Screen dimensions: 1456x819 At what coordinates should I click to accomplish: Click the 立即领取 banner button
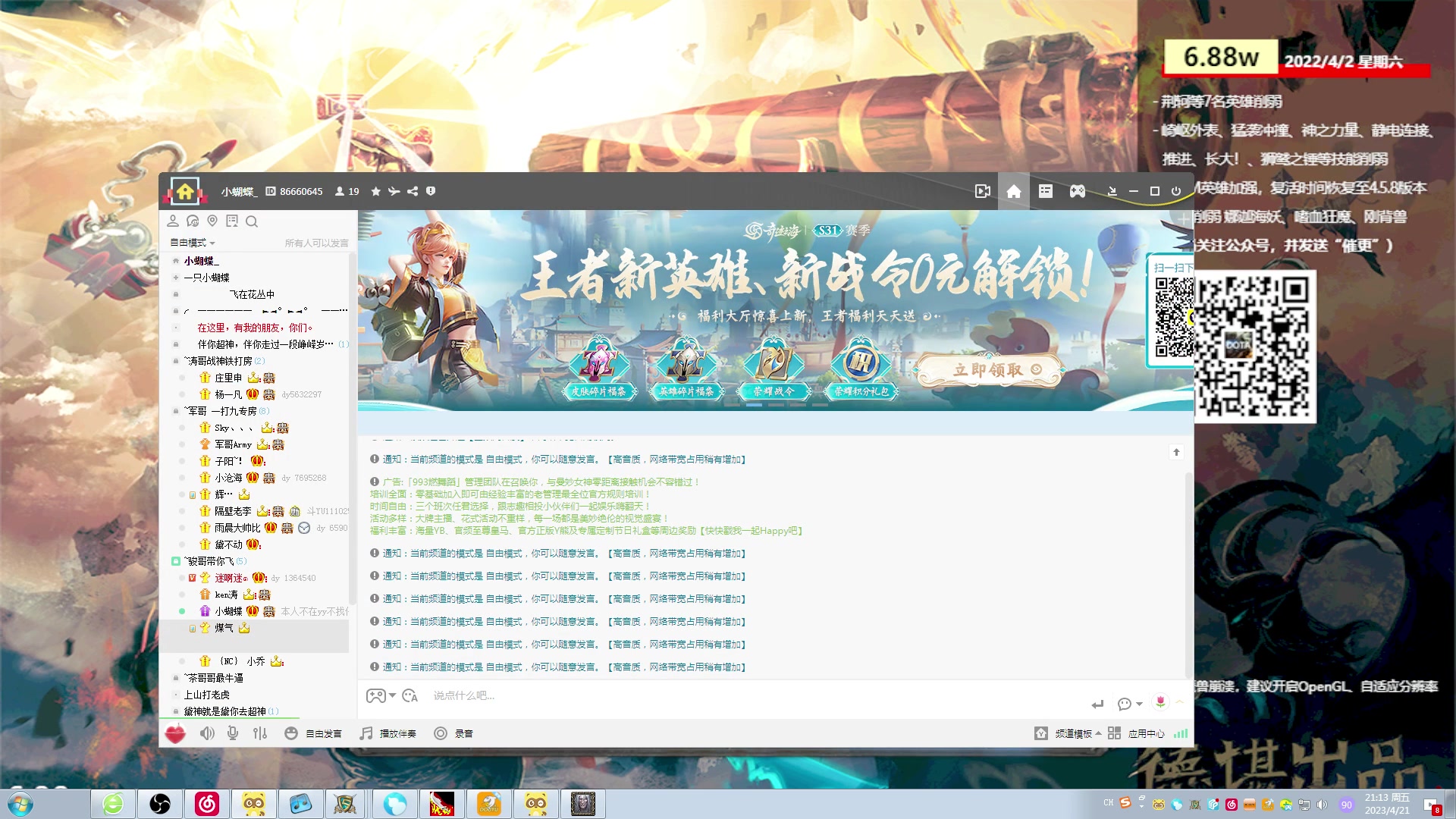click(x=989, y=370)
